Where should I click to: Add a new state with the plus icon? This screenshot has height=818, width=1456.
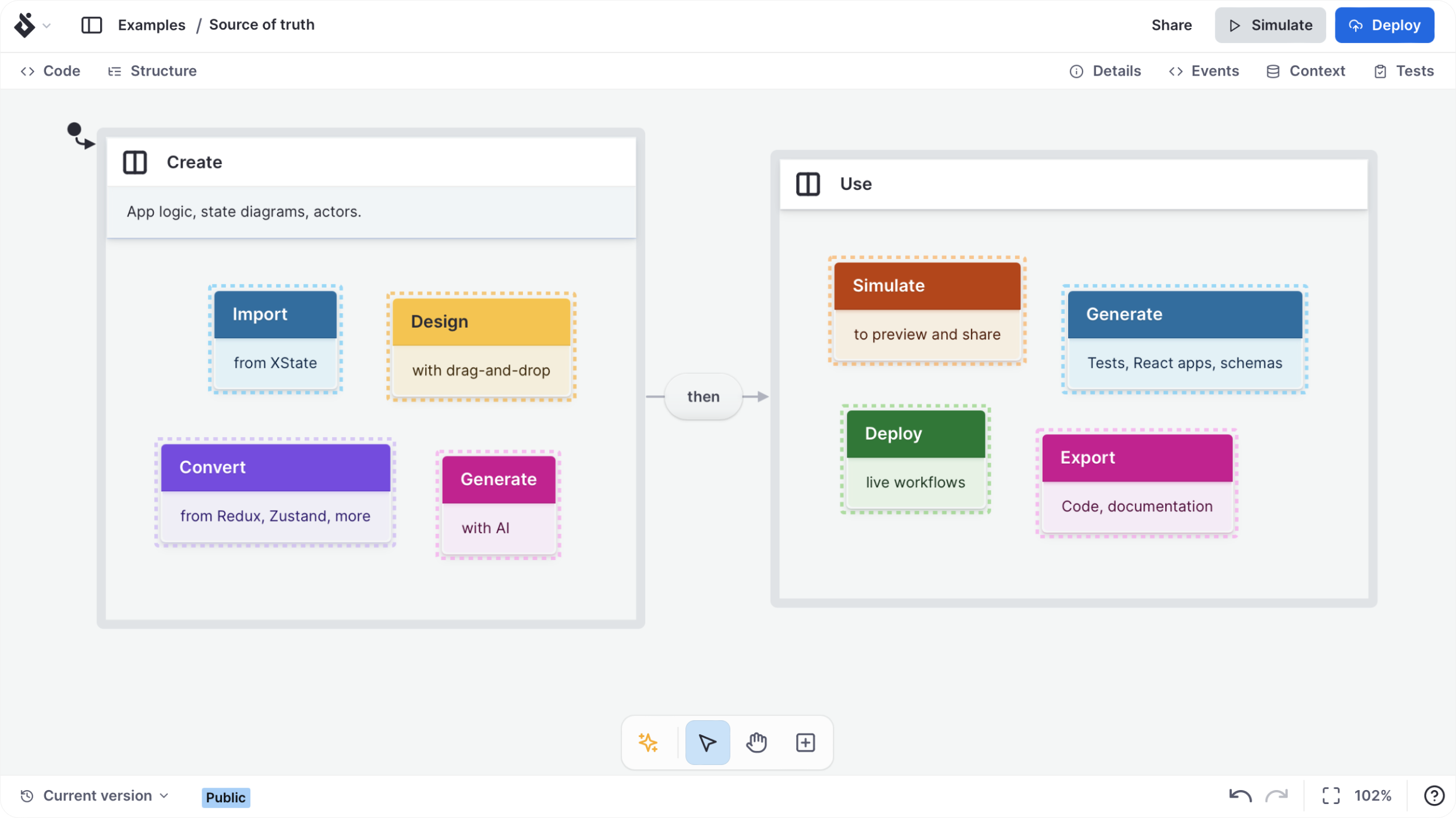(x=804, y=742)
